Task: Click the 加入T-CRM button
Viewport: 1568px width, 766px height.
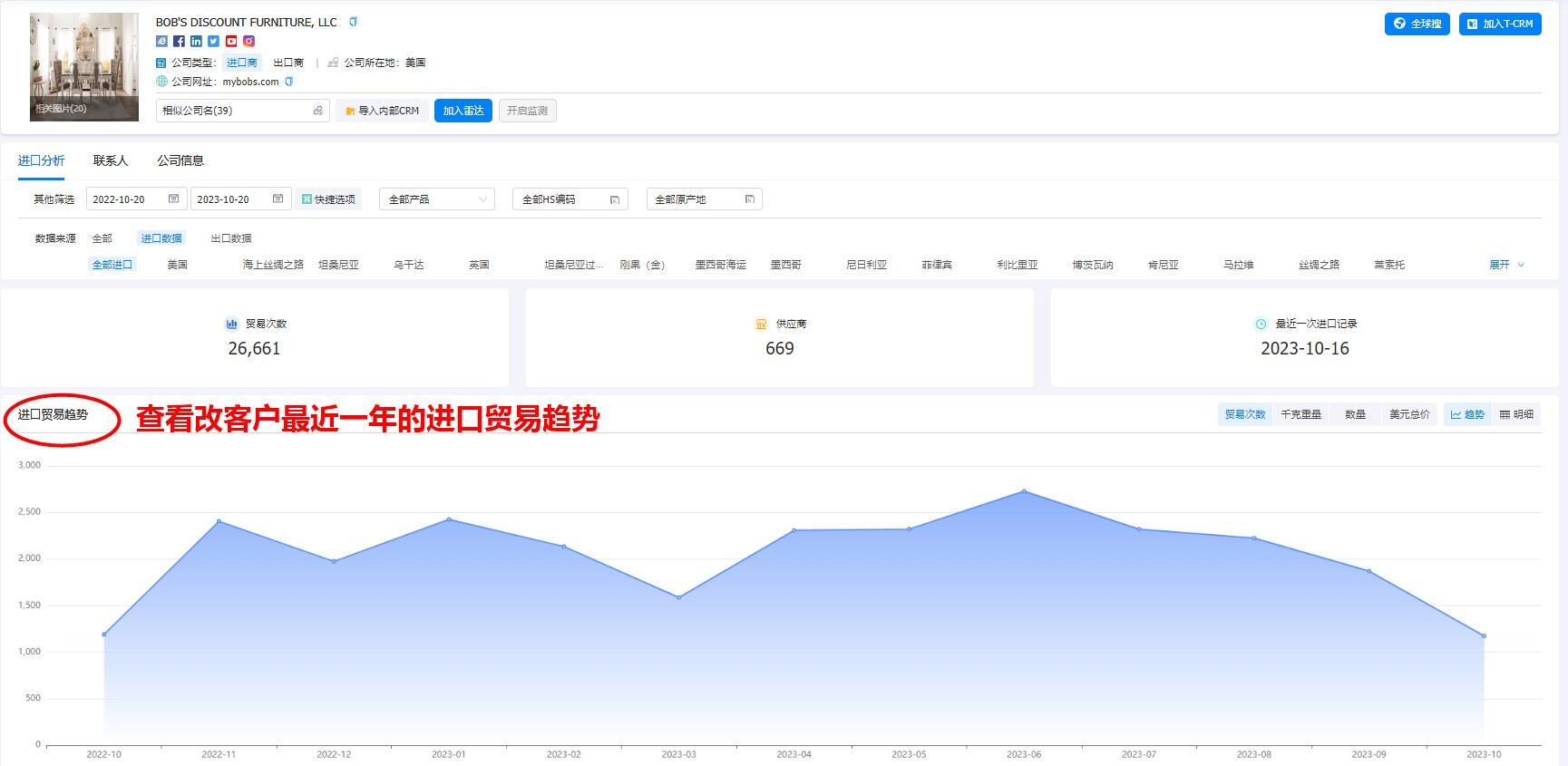Action: click(x=1500, y=24)
